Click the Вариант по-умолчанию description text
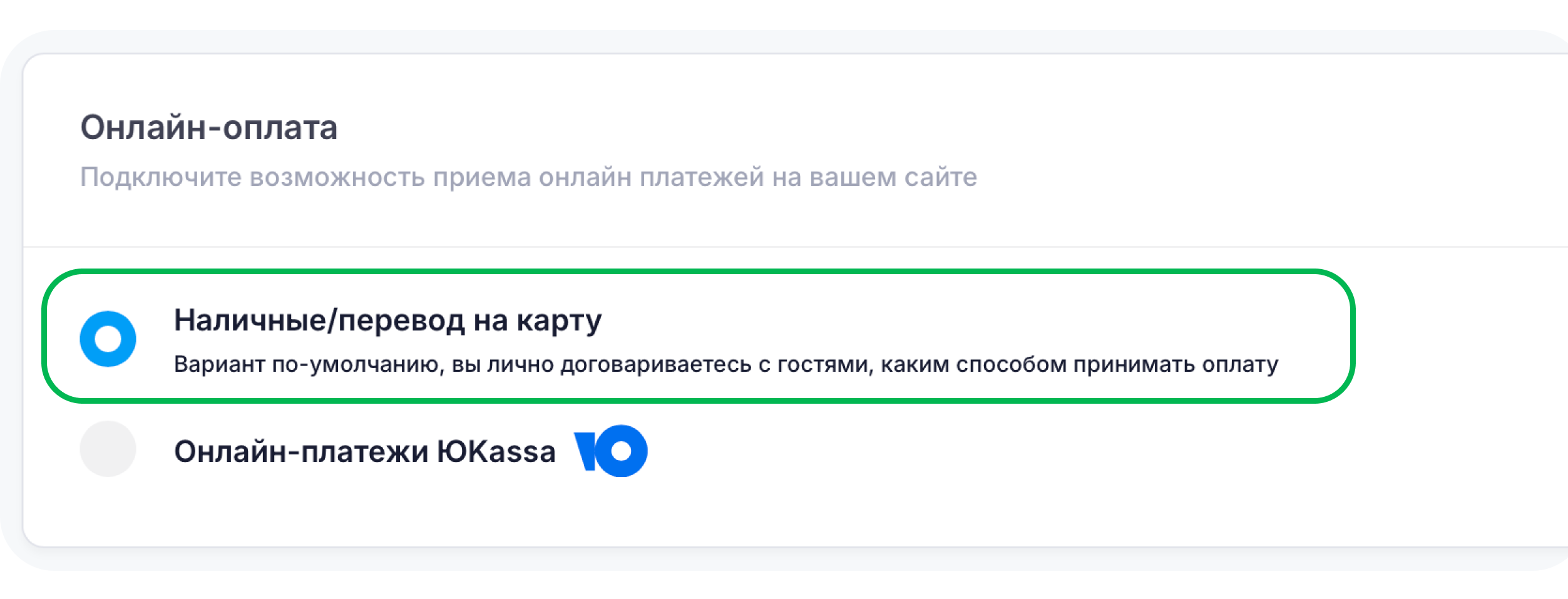This screenshot has width=1568, height=599. point(726,364)
